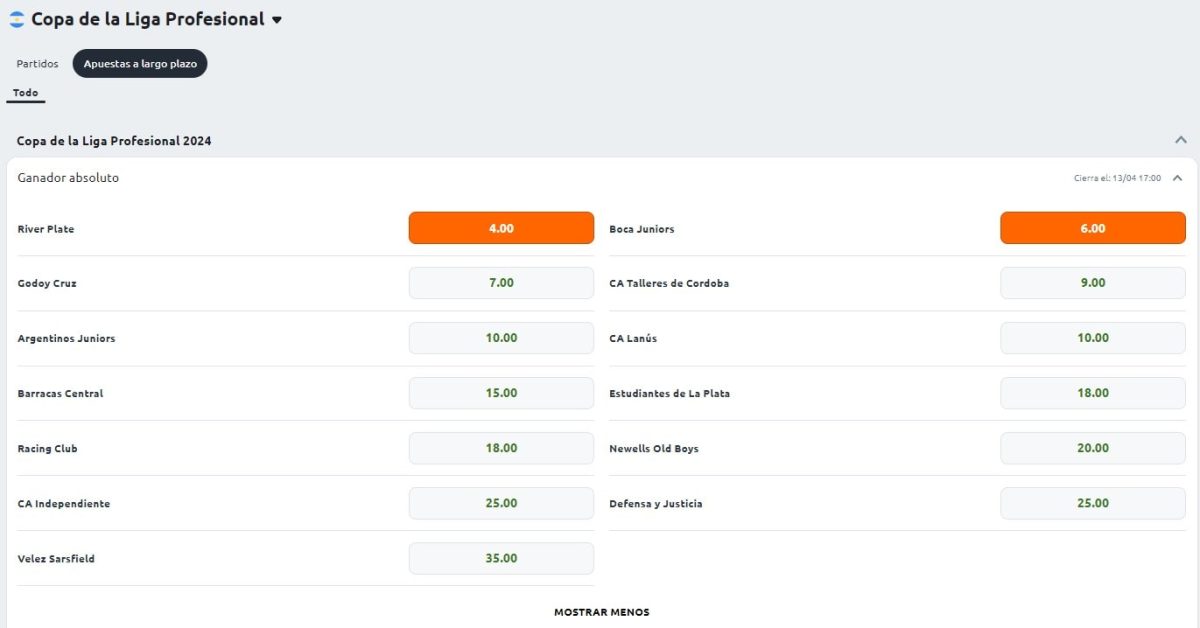Choose Velez Sarsfield odds 35.00
Viewport: 1200px width, 628px height.
tap(501, 558)
